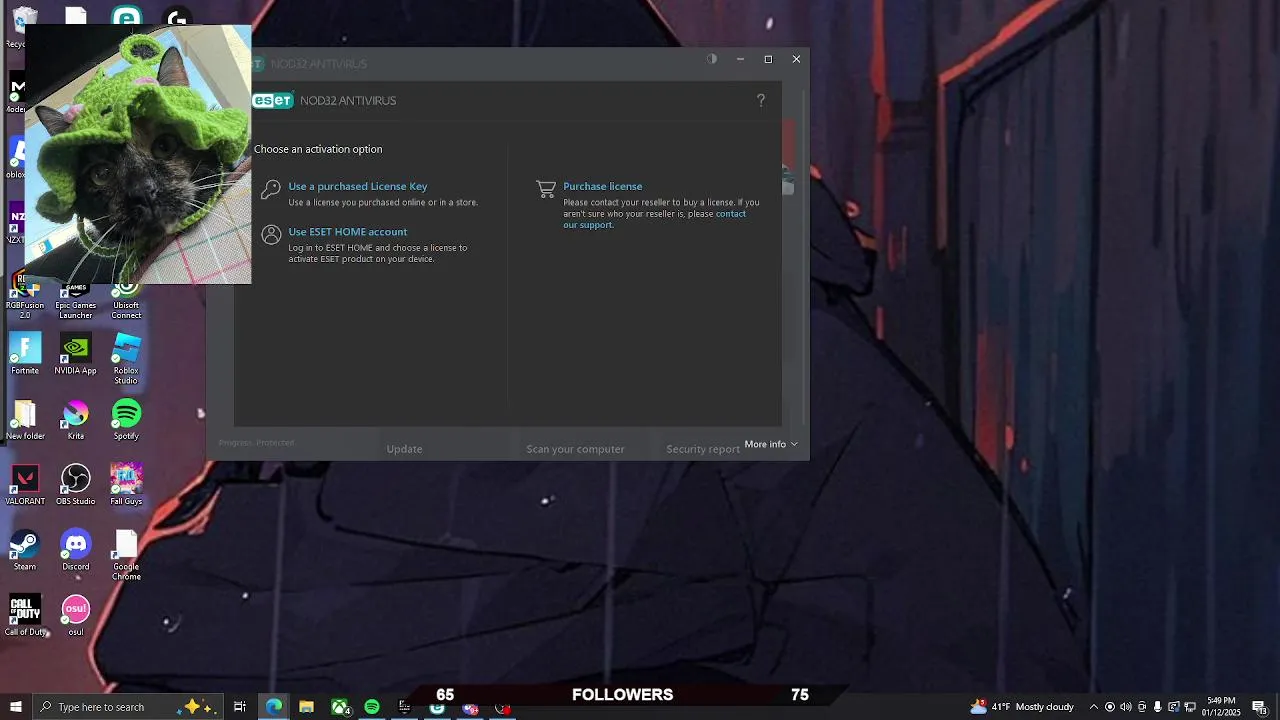Open Epic Games Launcher desktop shortcut
1280x720 pixels.
[x=75, y=302]
